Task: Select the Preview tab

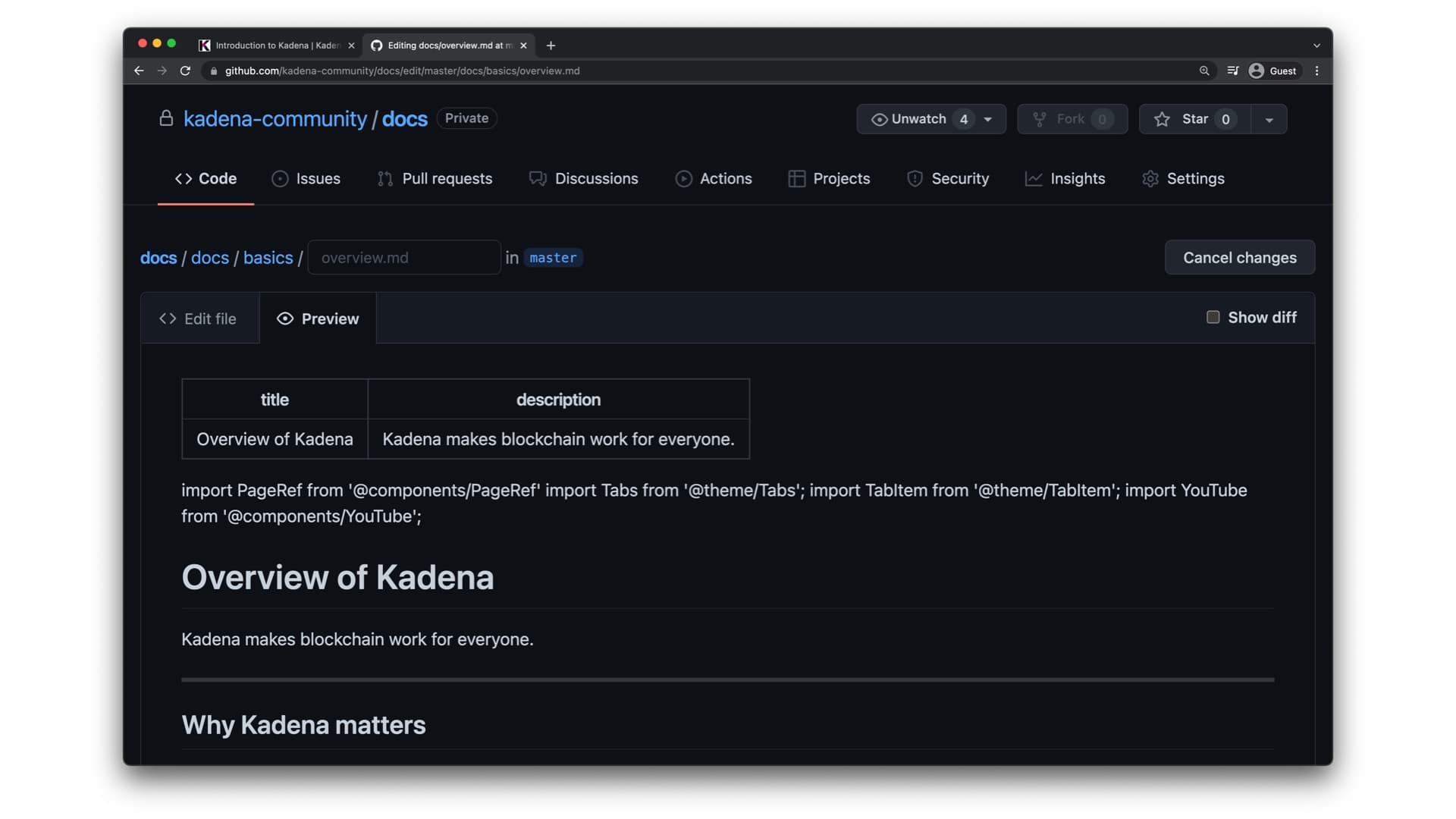Action: click(318, 318)
